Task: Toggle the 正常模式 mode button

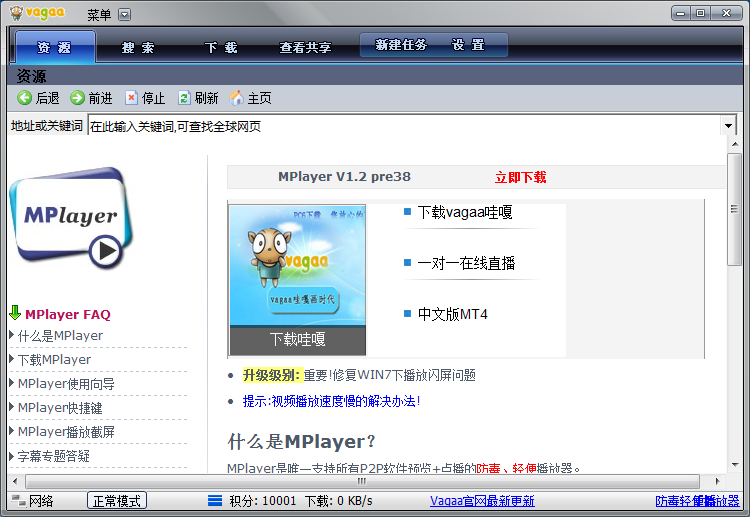Action: click(117, 501)
